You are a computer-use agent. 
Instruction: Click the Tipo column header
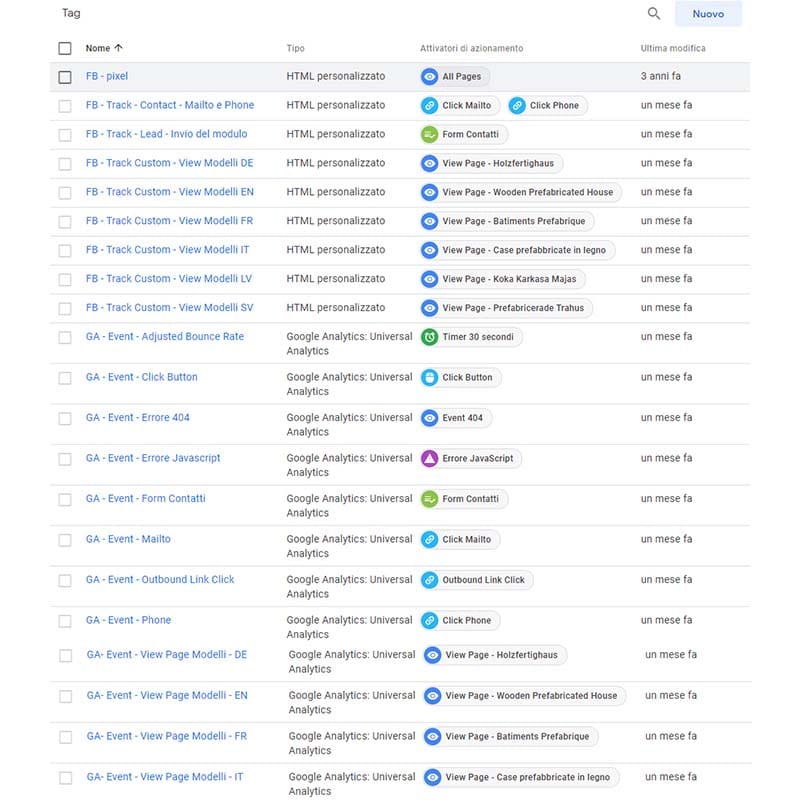point(295,48)
